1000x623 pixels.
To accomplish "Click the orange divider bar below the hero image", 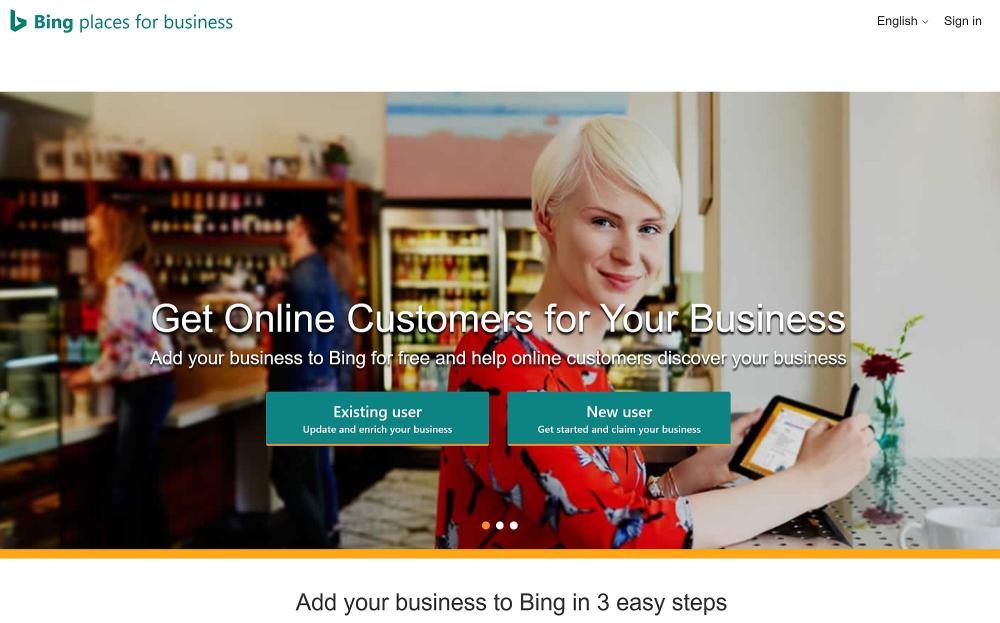I will (x=500, y=553).
